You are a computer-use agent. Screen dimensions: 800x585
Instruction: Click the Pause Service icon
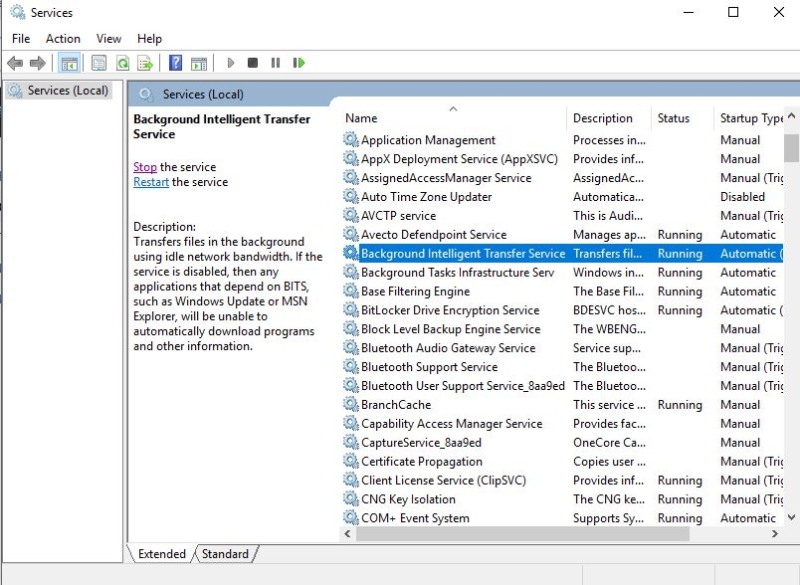275,63
